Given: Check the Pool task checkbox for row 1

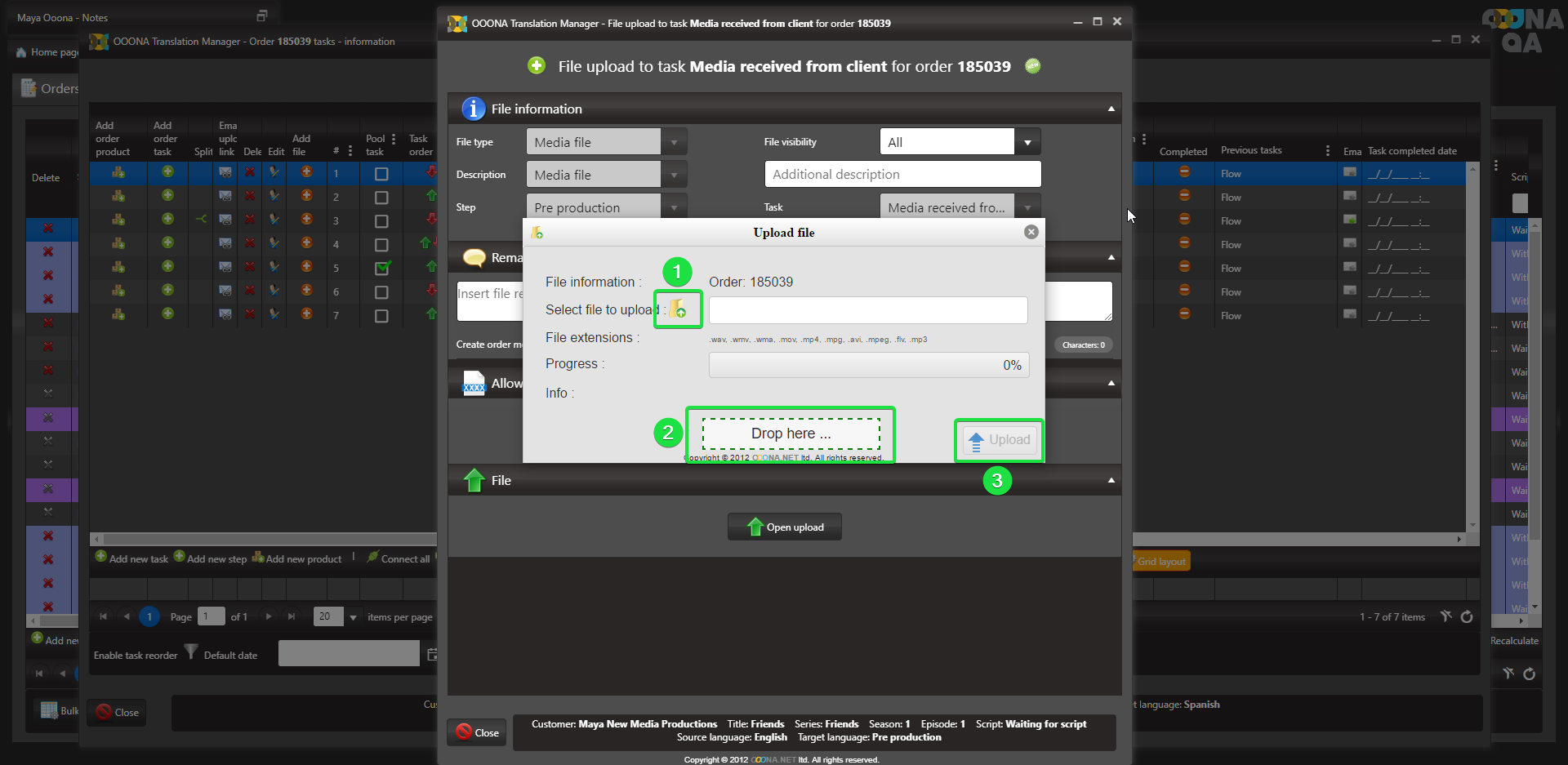Looking at the screenshot, I should [x=381, y=174].
